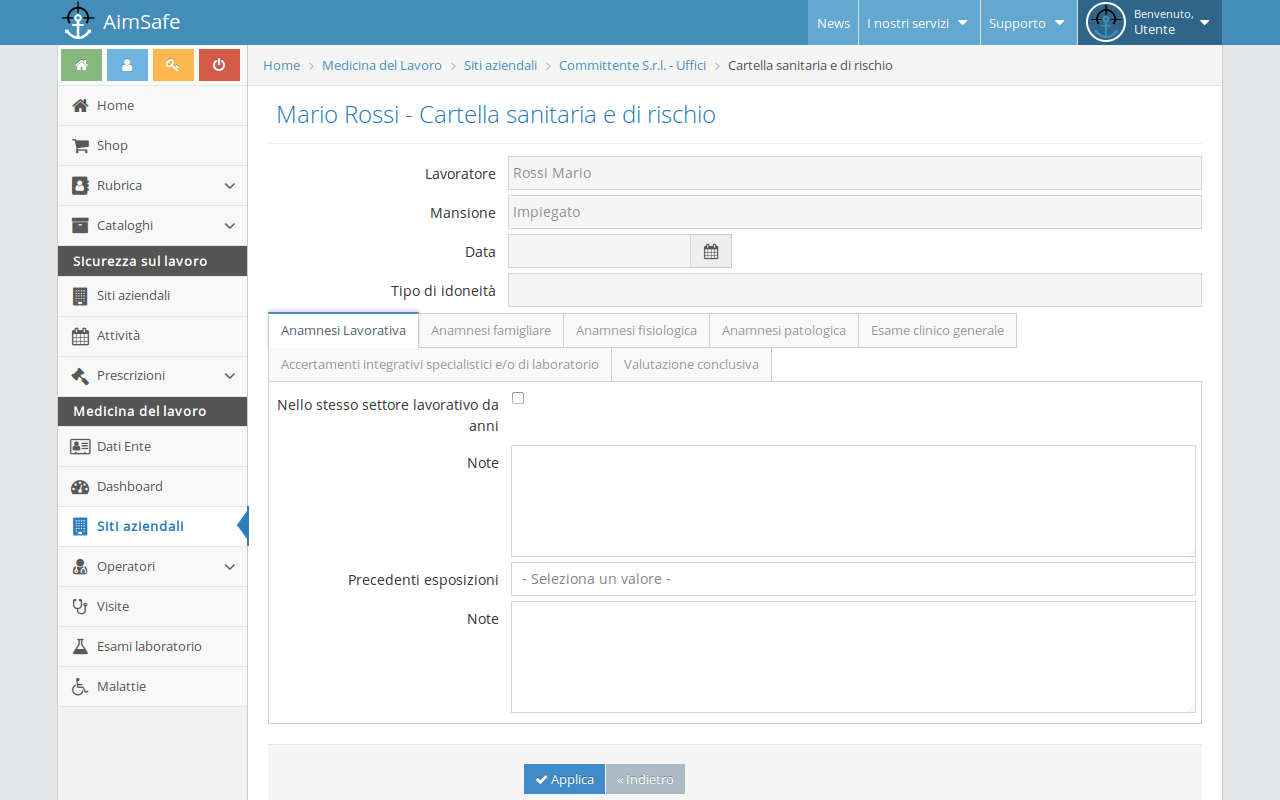Switch to Anamnesi patologica tab
Image resolution: width=1280 pixels, height=800 pixels.
point(784,330)
